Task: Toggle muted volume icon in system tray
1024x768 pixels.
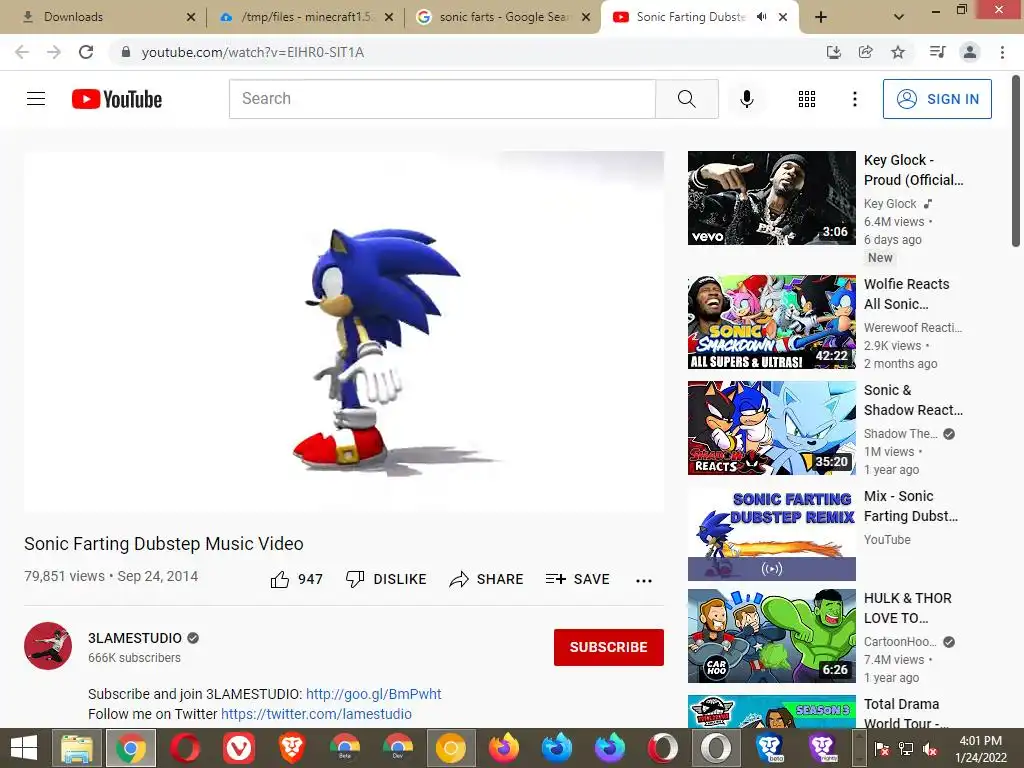Action: tap(930, 748)
